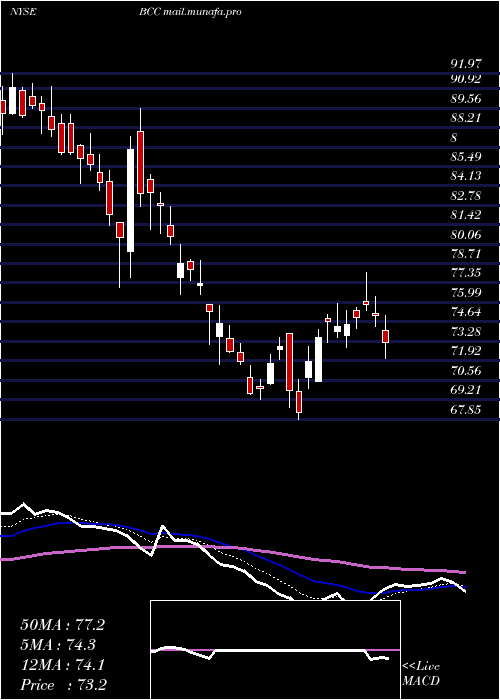Image resolution: width=500 pixels, height=700 pixels.
Task: Select the 67.85 price level label
Action: (466, 409)
